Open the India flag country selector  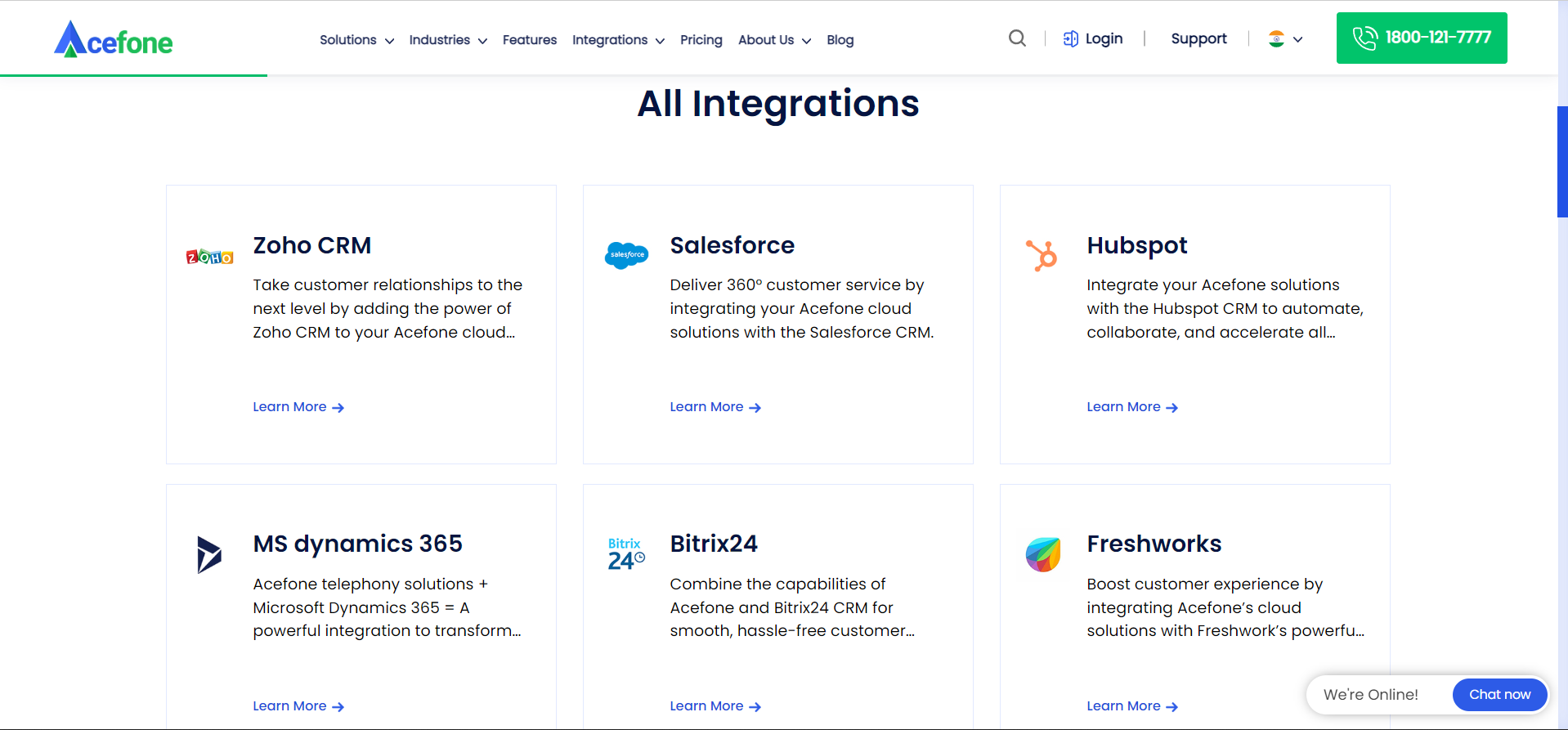click(x=1285, y=39)
